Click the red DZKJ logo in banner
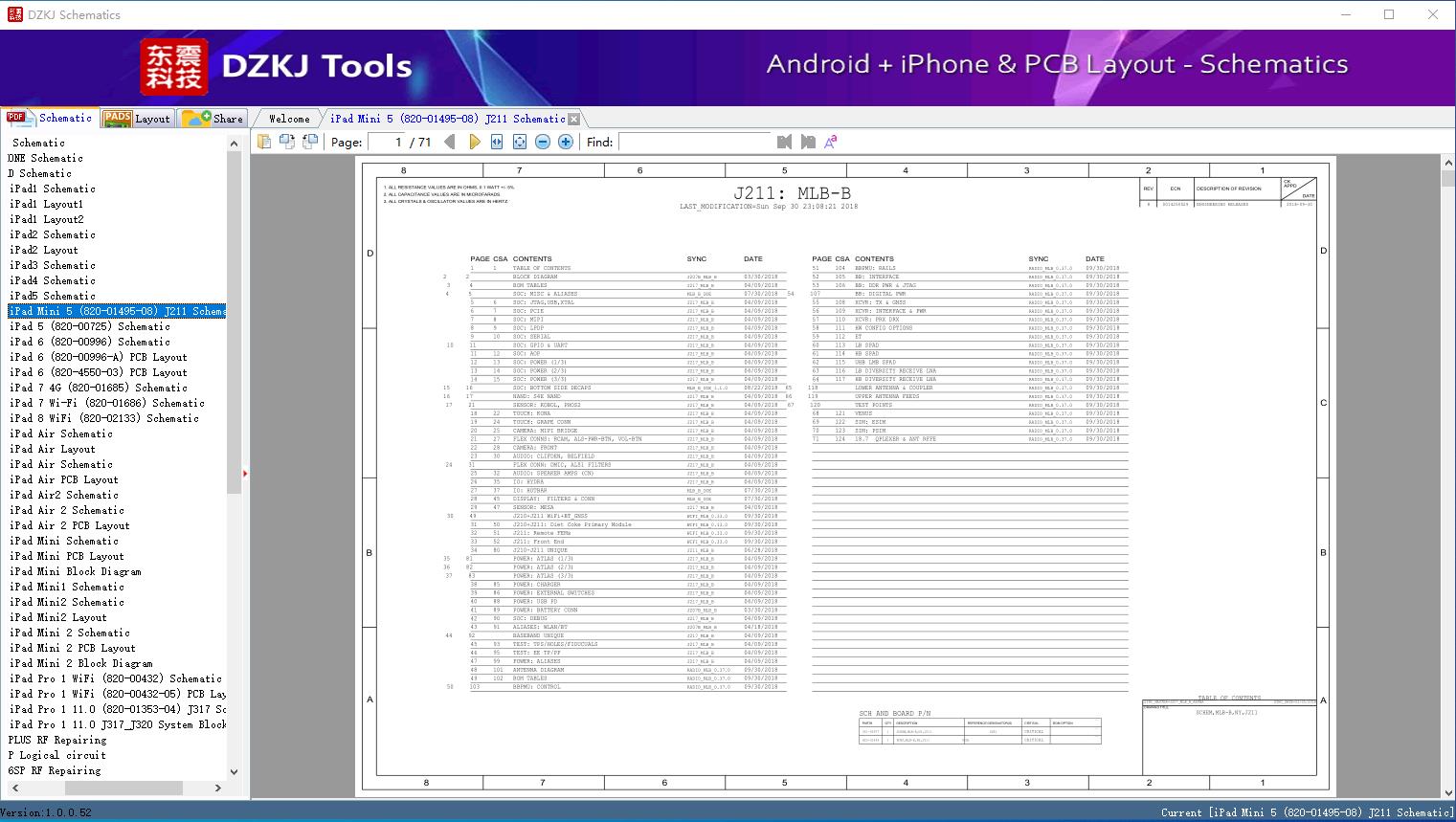Viewport: 1456px width, 822px height. [x=174, y=67]
